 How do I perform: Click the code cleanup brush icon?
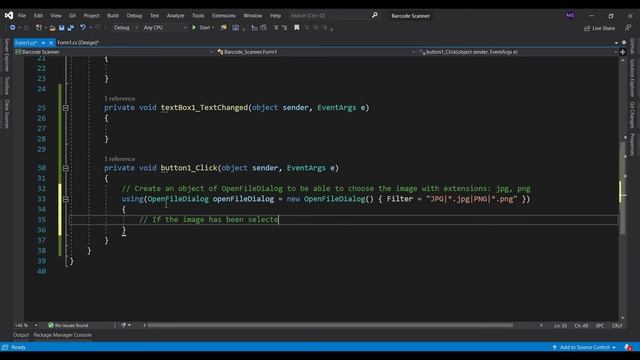(x=124, y=325)
